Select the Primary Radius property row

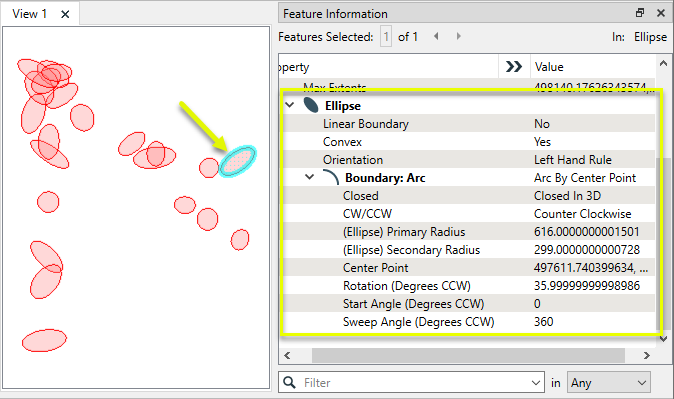click(x=469, y=232)
